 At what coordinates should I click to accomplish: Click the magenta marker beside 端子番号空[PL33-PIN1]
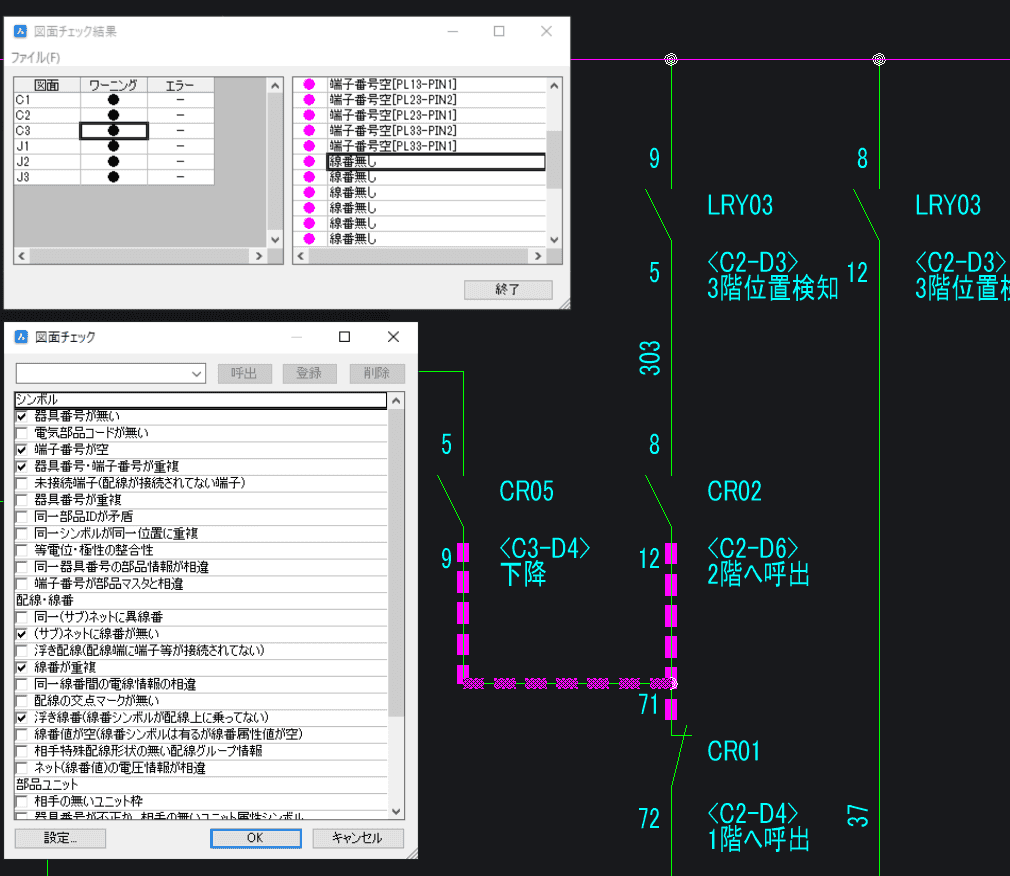(309, 146)
